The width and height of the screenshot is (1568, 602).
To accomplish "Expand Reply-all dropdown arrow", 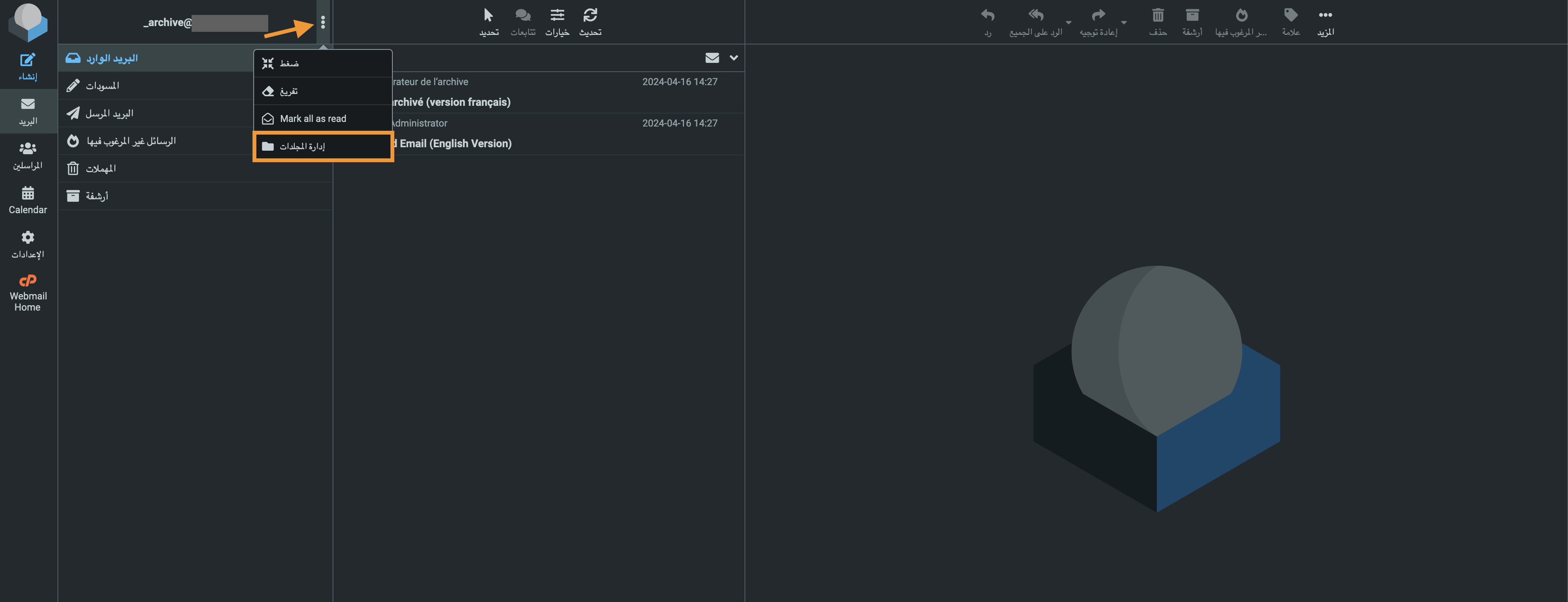I will pos(1068,23).
